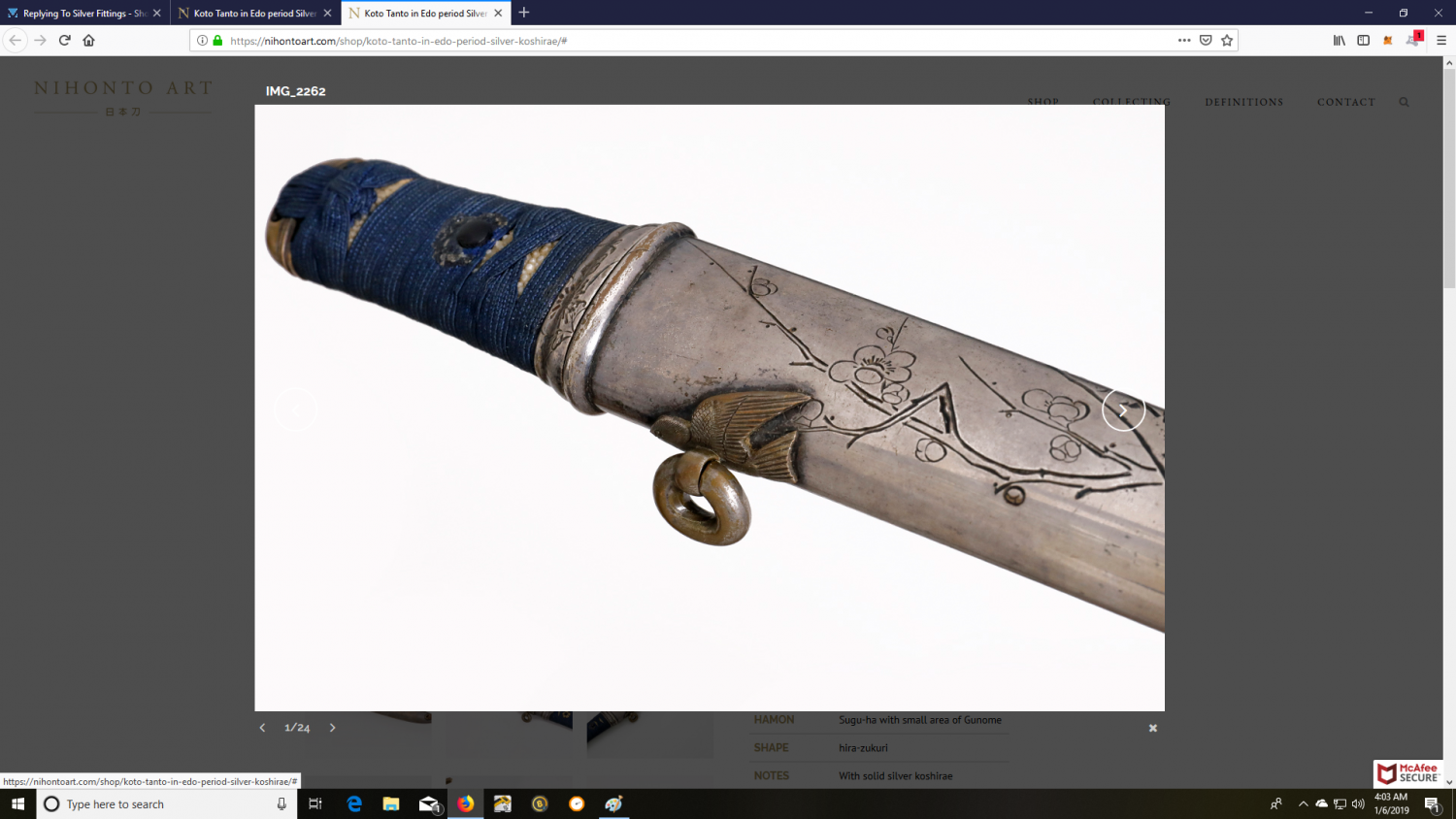Click small previous arrow beside 1/24 counter
1456x819 pixels.
pyautogui.click(x=262, y=728)
